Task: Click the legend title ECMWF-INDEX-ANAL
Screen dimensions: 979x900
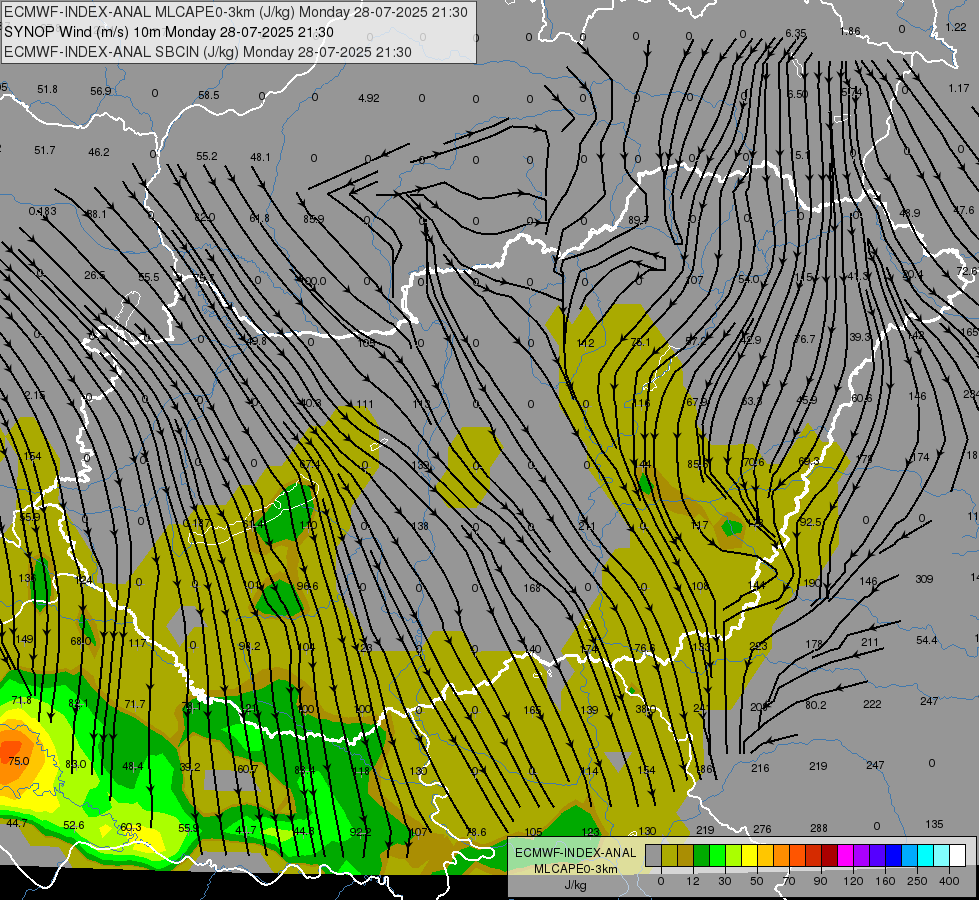Action: 576,853
